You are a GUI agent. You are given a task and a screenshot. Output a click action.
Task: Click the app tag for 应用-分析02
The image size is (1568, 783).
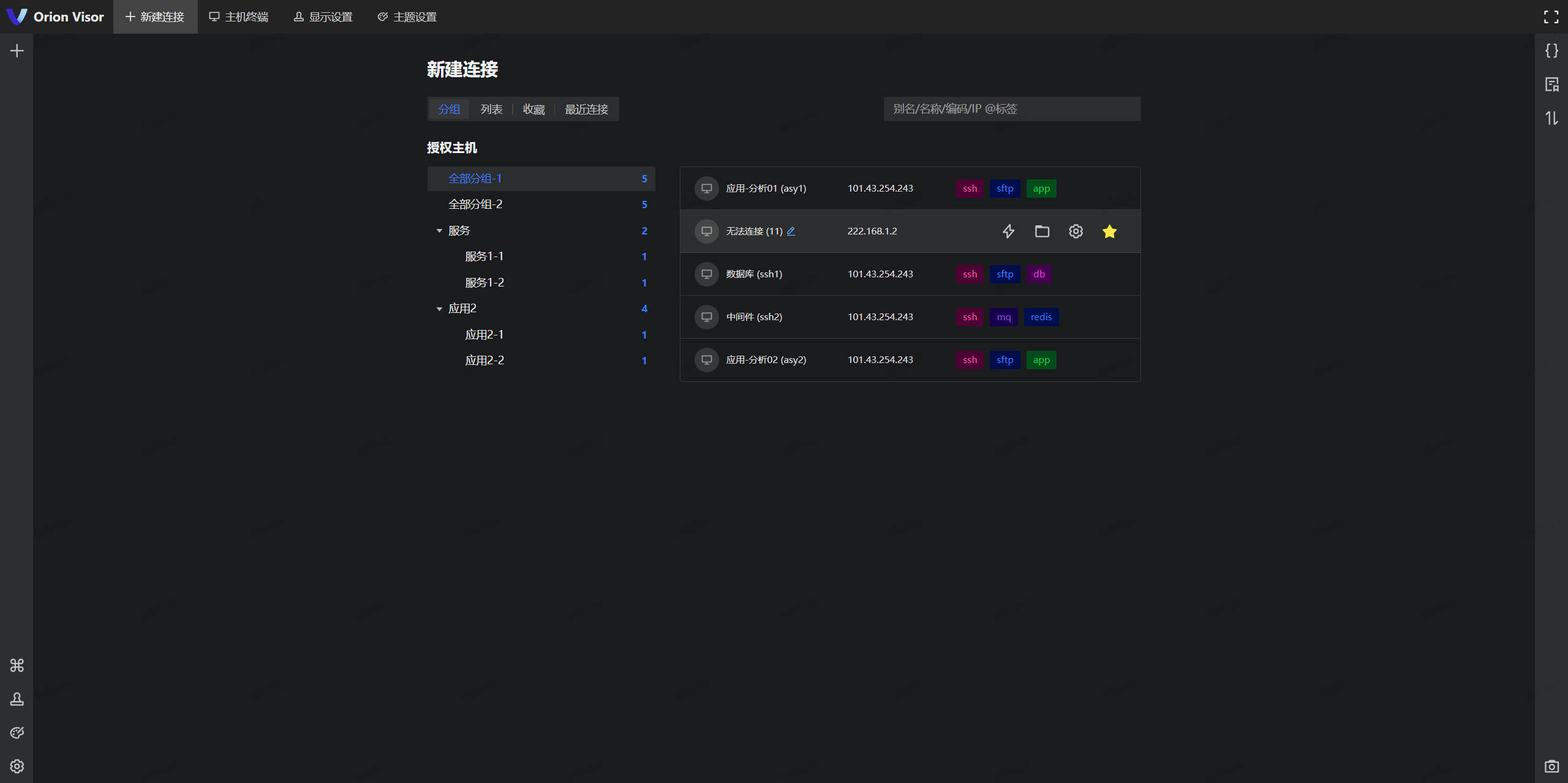[1041, 359]
